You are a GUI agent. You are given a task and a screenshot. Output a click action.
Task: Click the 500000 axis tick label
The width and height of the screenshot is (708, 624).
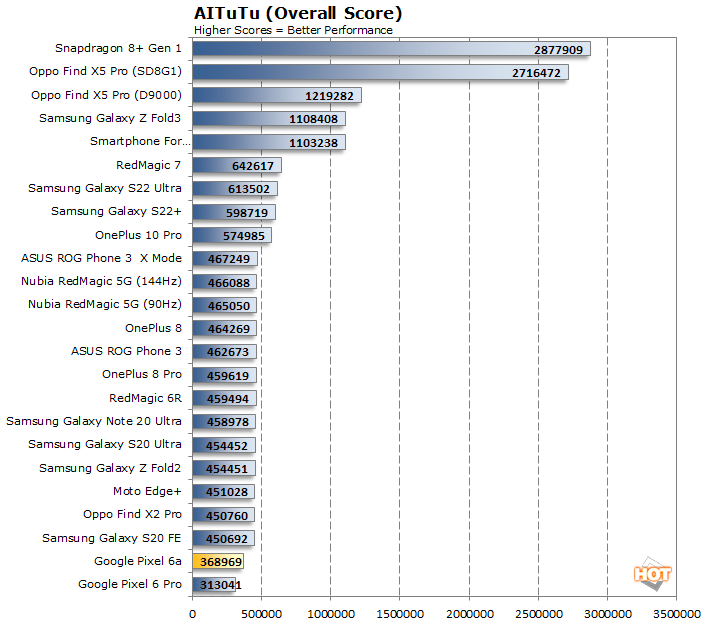click(261, 614)
